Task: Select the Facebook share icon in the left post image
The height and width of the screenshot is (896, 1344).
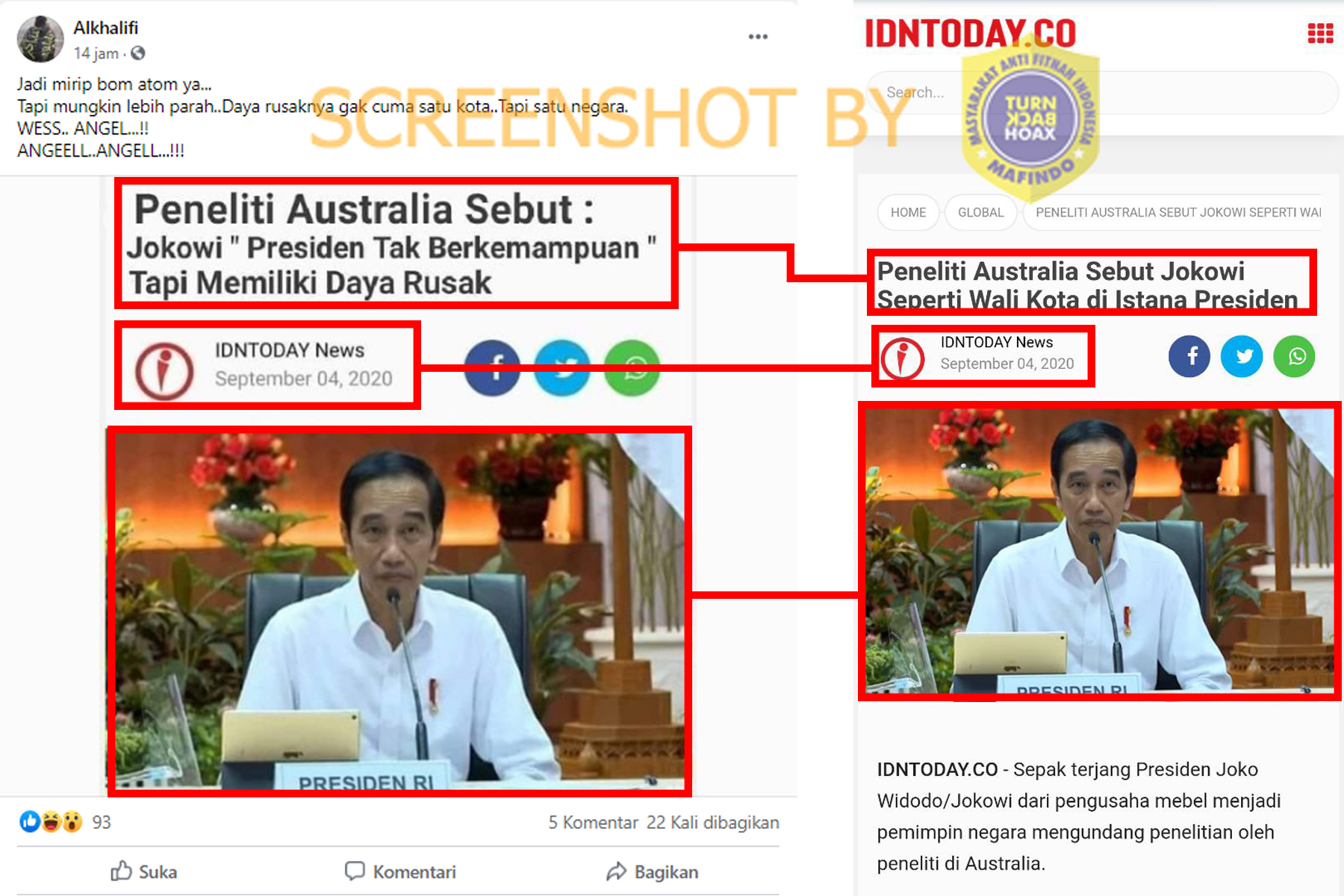Action: pyautogui.click(x=492, y=368)
